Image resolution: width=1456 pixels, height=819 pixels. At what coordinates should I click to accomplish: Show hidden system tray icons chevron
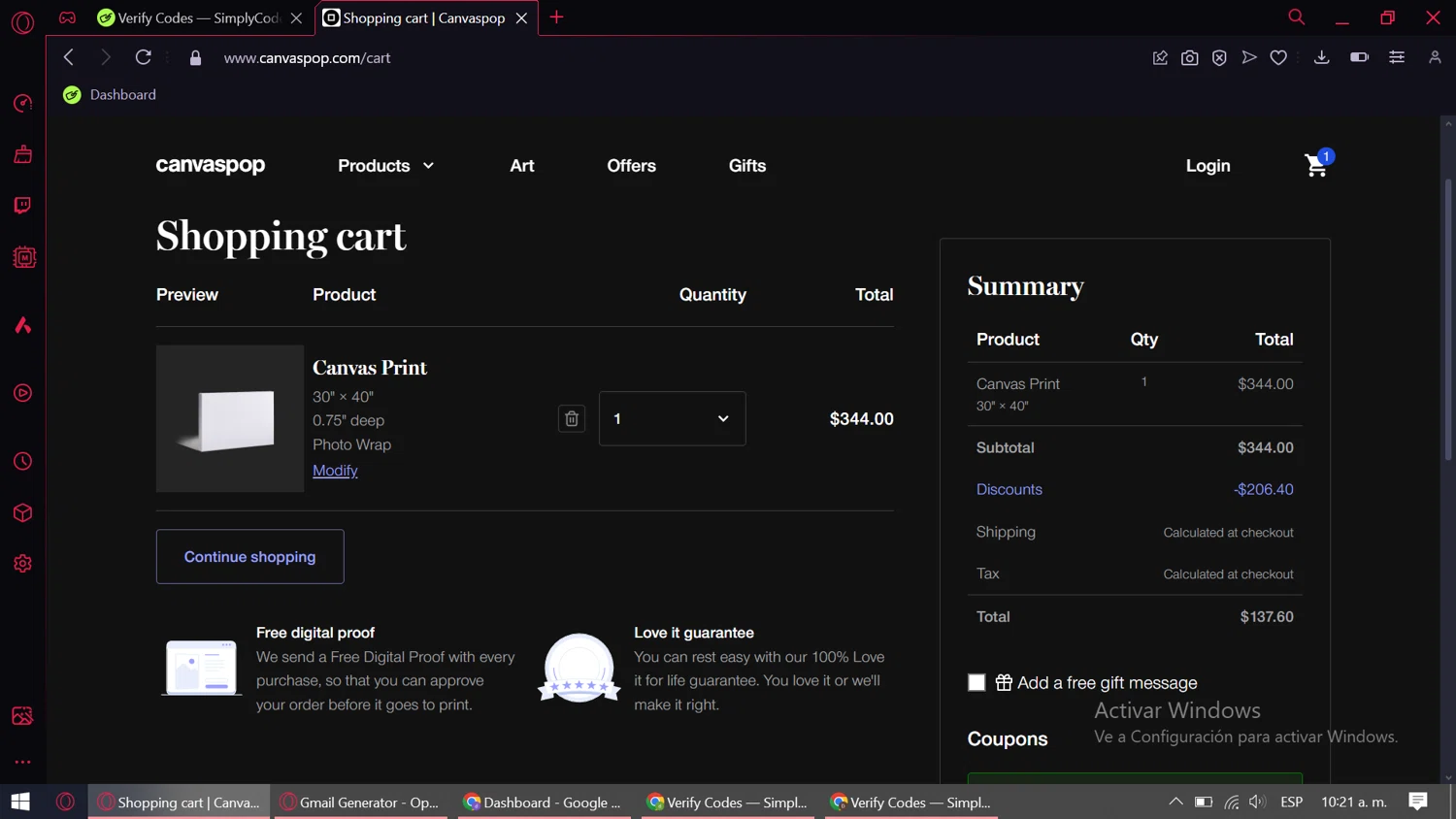1175,802
